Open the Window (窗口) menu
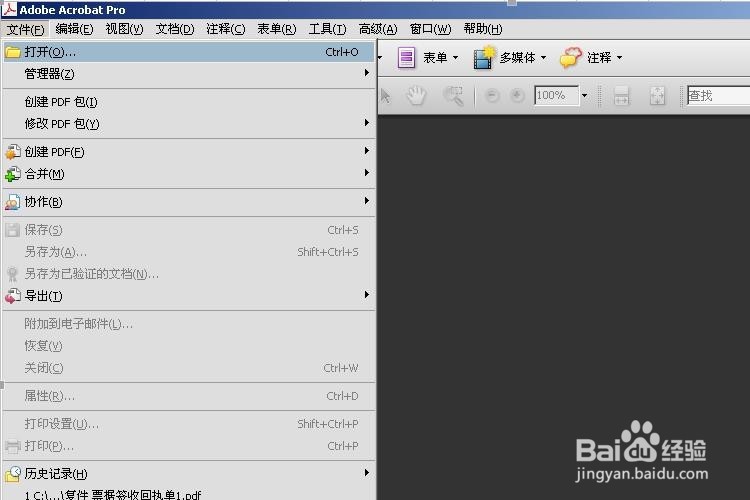750x500 pixels. click(430, 29)
